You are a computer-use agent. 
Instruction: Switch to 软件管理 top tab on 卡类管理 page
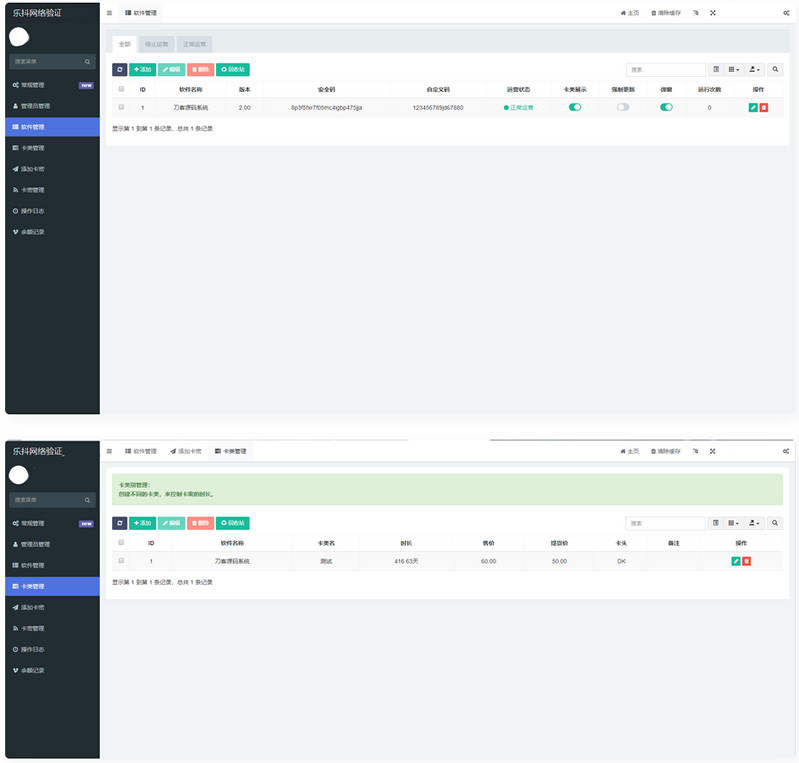click(141, 451)
